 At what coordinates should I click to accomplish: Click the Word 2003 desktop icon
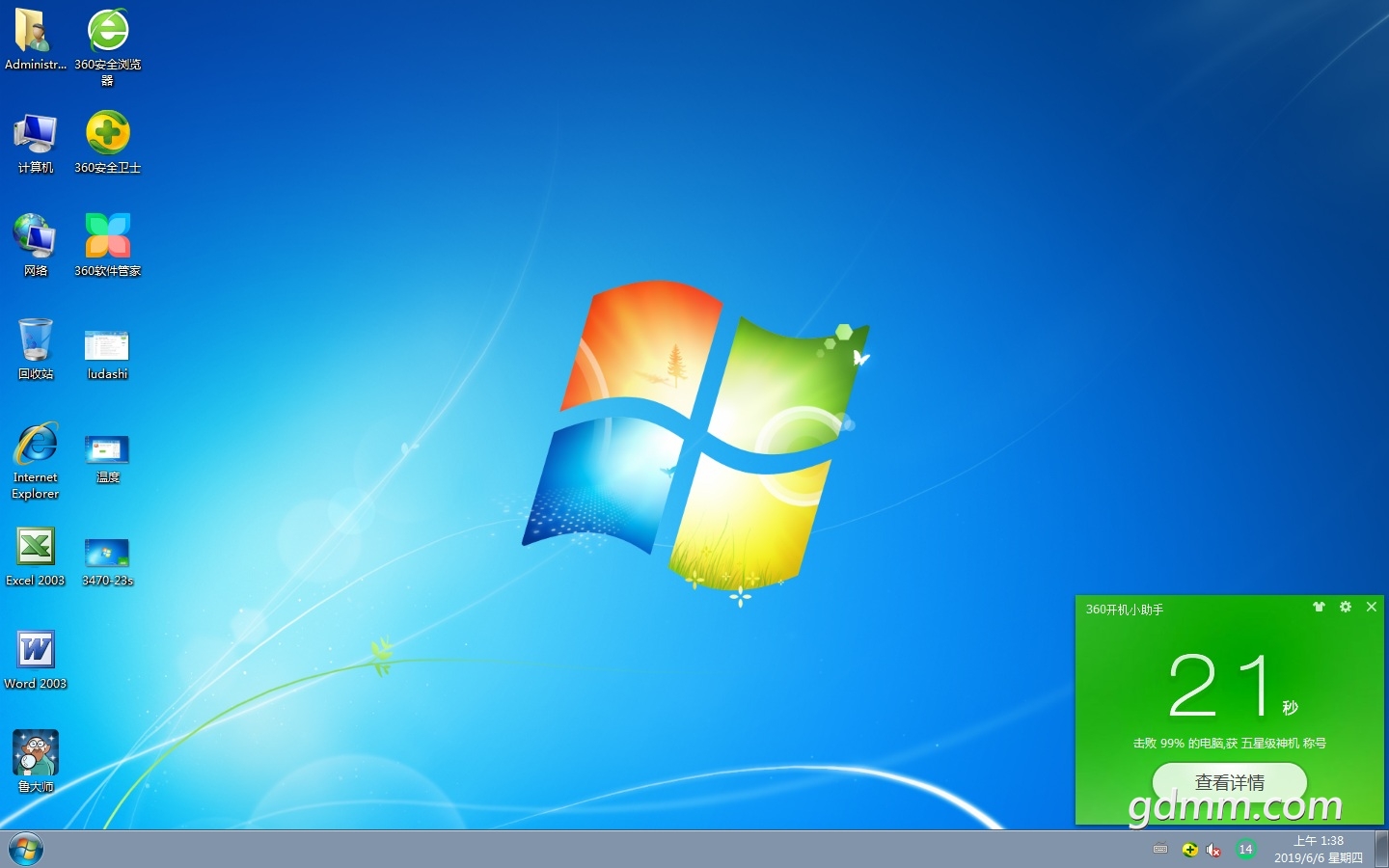[36, 650]
